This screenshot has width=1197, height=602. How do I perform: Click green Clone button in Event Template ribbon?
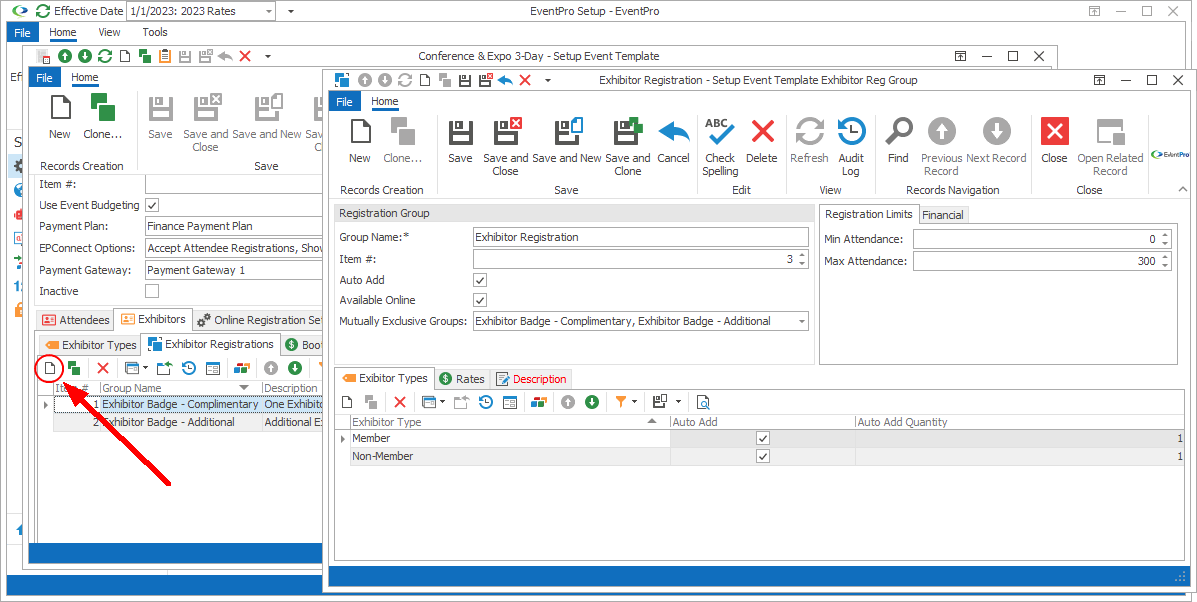tap(102, 117)
